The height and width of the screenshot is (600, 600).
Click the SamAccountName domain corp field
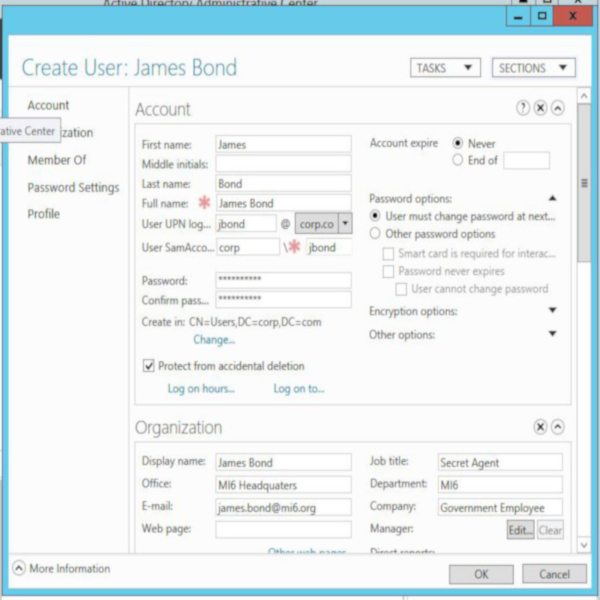coord(248,247)
